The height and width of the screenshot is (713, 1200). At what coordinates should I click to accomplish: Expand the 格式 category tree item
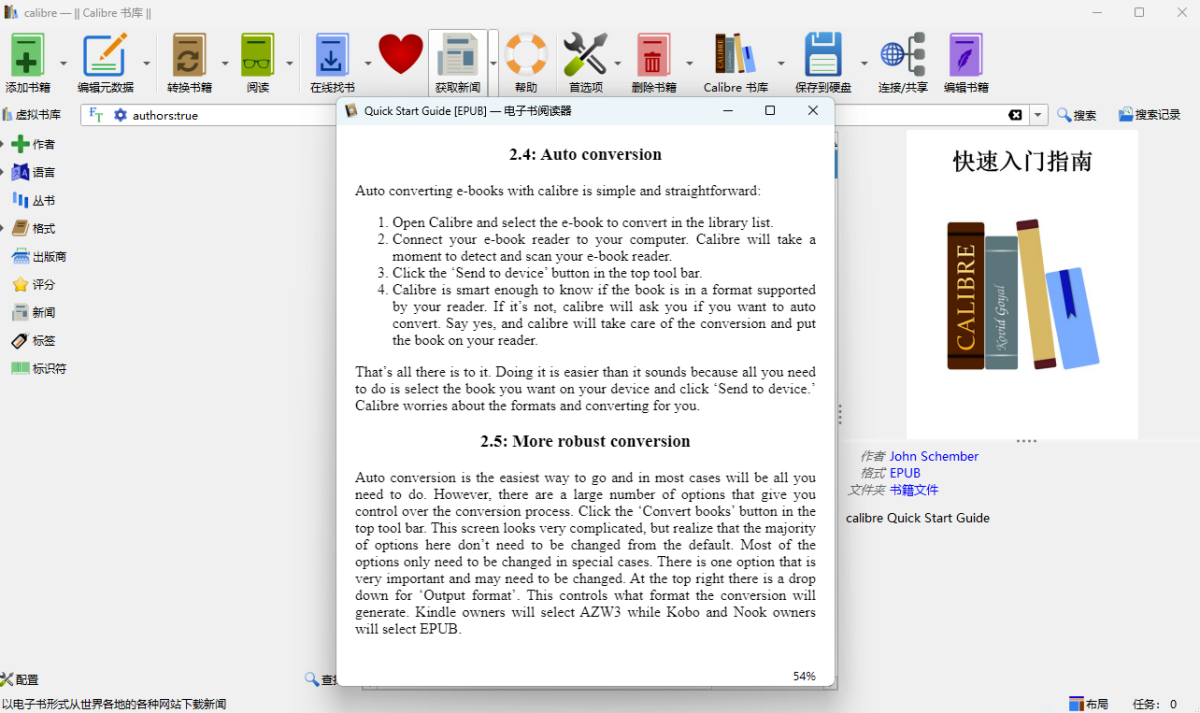coord(3,229)
